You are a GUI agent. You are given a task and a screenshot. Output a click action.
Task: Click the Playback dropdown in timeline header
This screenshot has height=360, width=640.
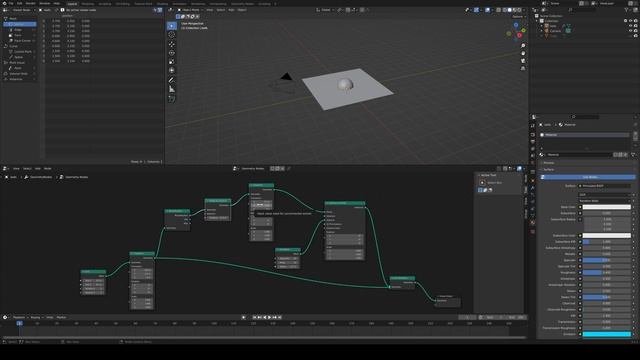tap(20, 317)
